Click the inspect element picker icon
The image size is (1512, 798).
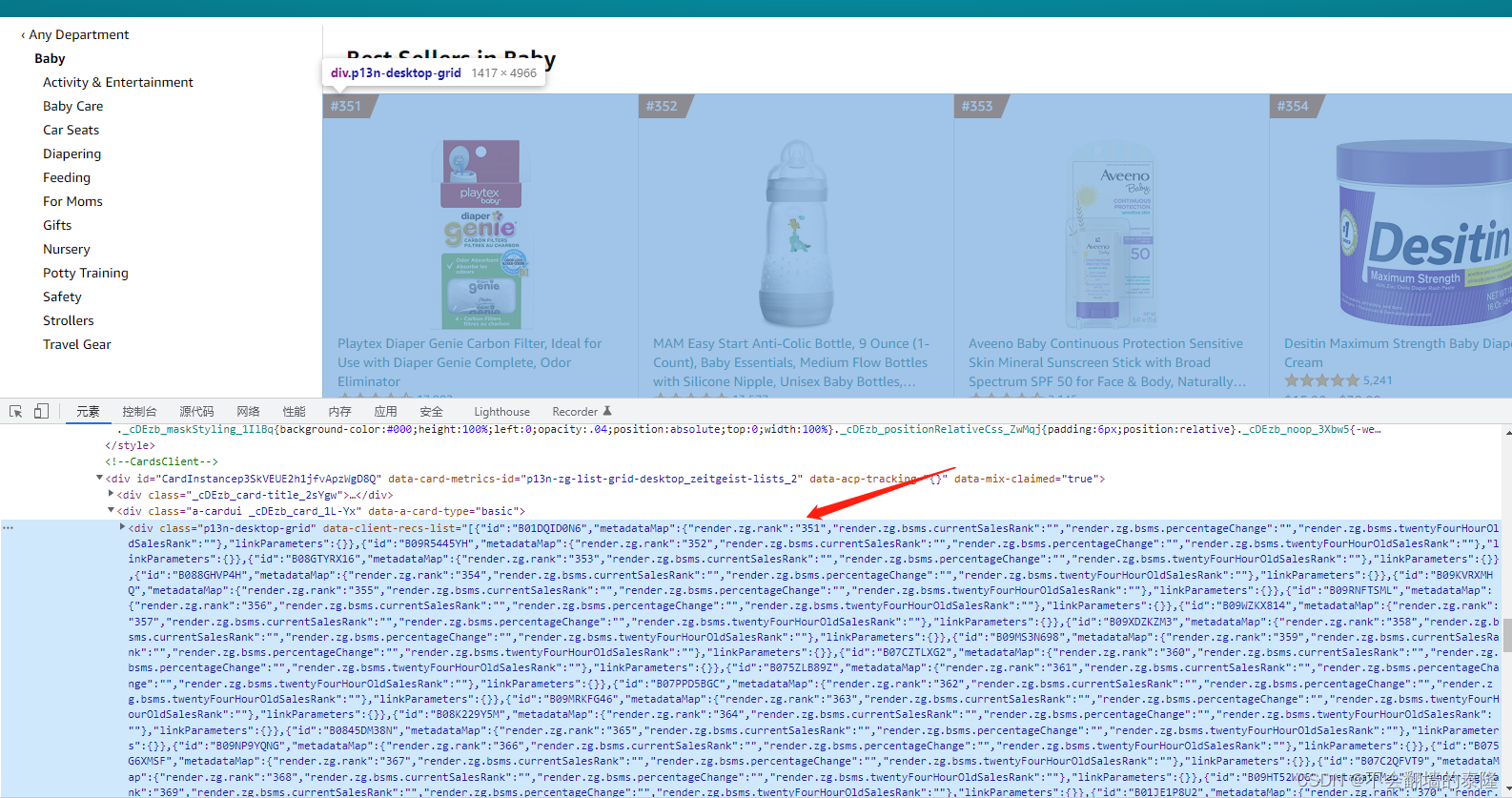[16, 411]
